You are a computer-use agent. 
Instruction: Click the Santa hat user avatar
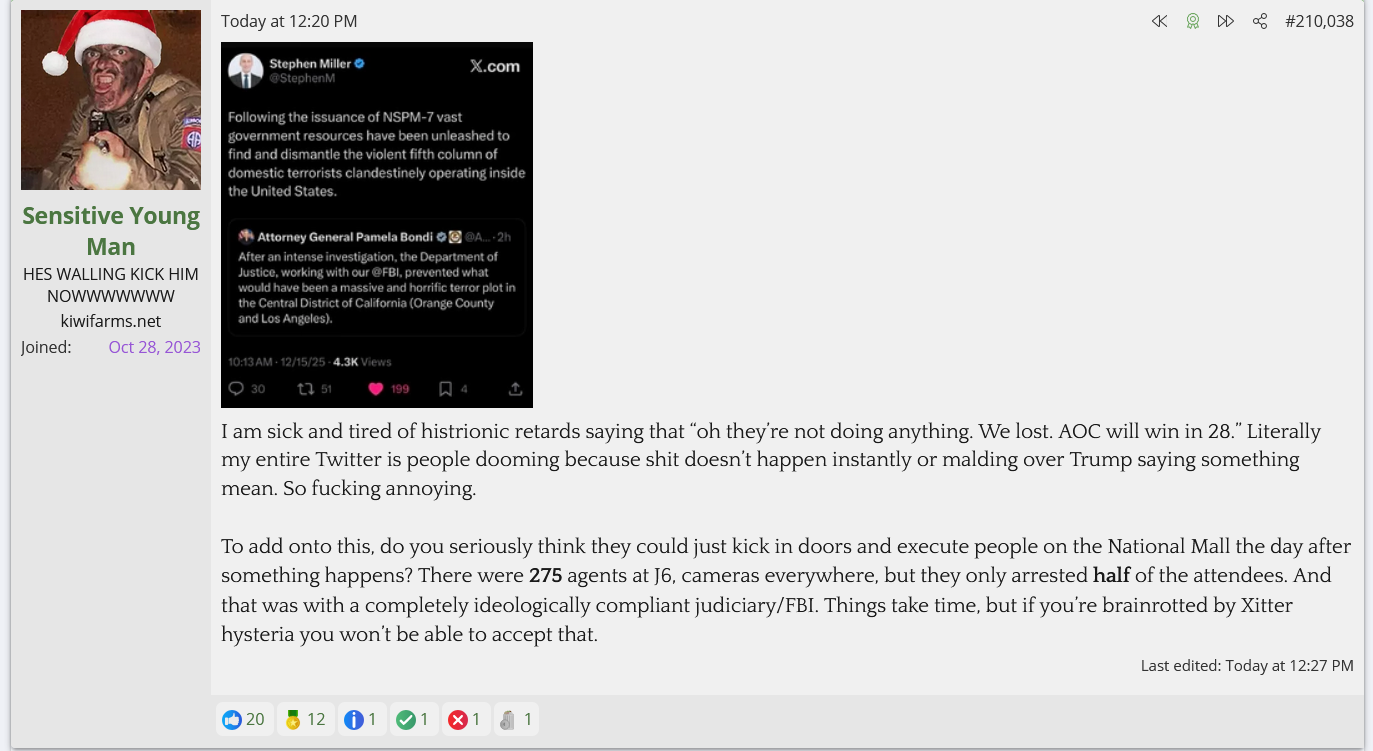(111, 100)
